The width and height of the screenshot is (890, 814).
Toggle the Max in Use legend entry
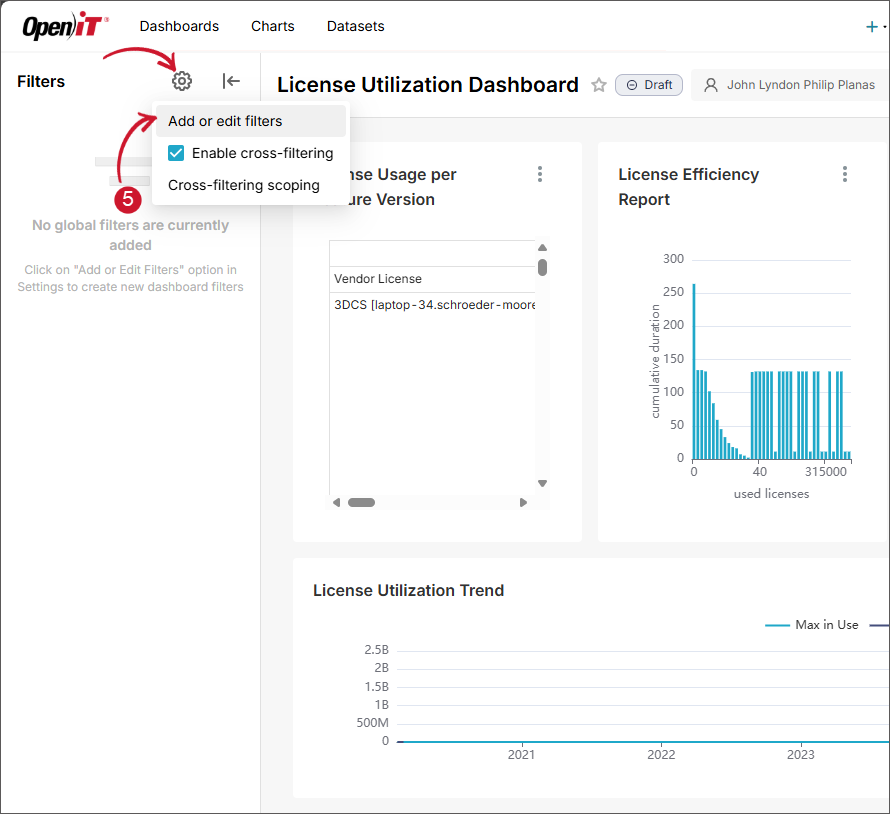pyautogui.click(x=812, y=625)
